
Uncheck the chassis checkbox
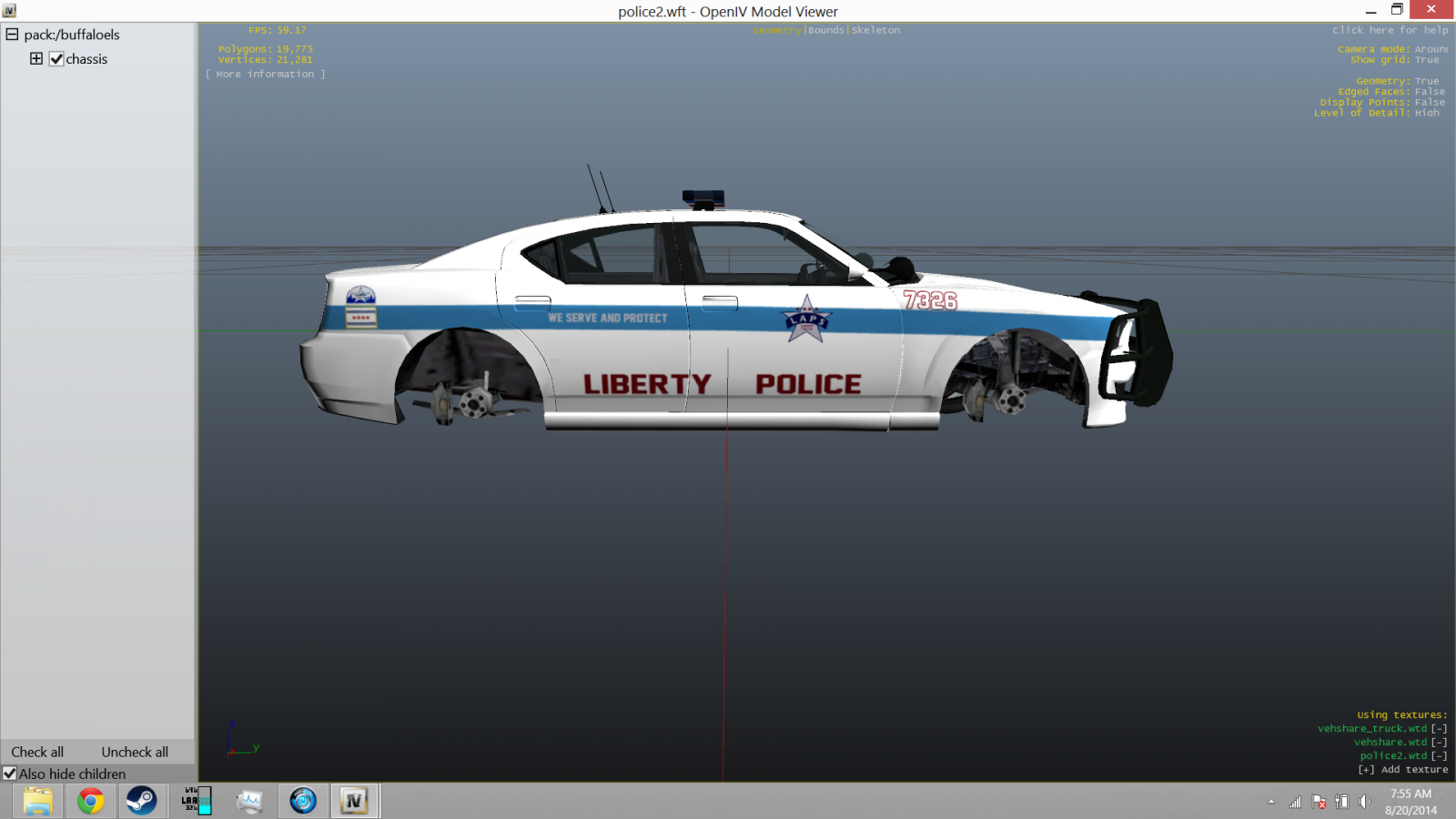pos(56,59)
